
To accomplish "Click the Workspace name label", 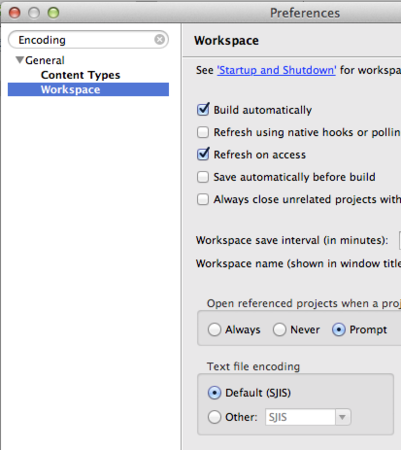I will pyautogui.click(x=298, y=264).
